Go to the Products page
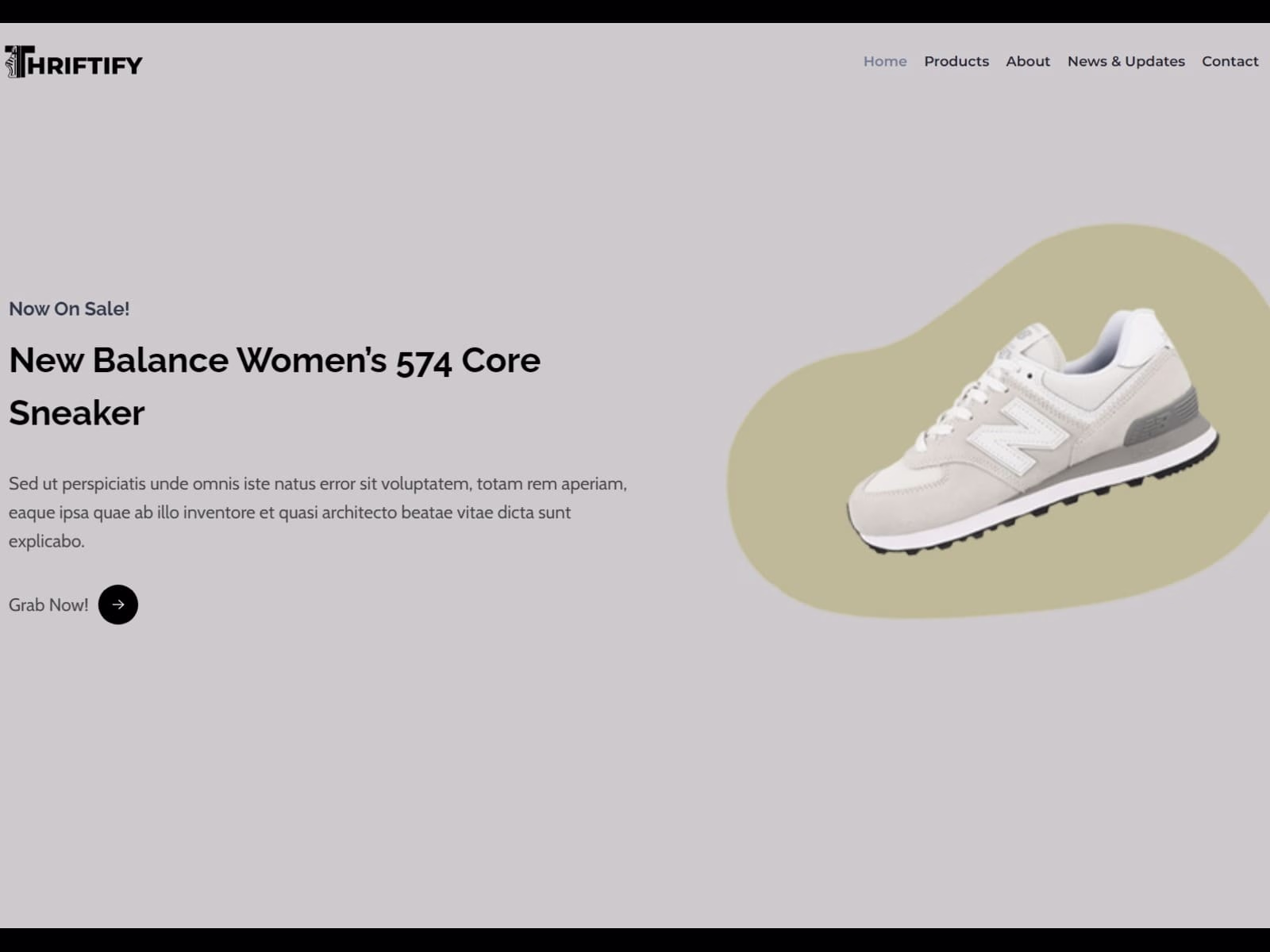Screen dimensions: 1270x952 (x=956, y=61)
